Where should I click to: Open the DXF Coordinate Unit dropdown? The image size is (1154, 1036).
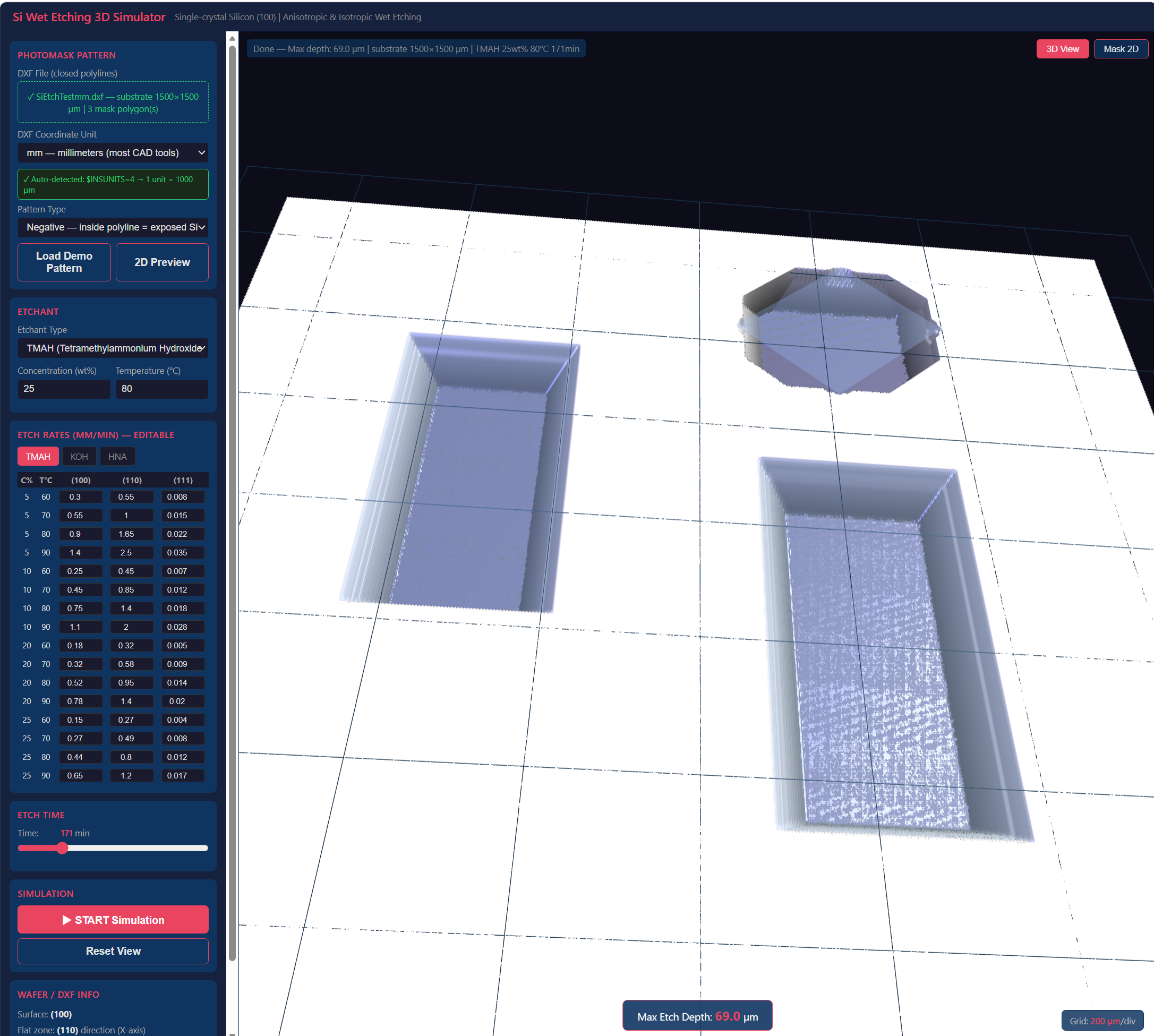pyautogui.click(x=113, y=152)
